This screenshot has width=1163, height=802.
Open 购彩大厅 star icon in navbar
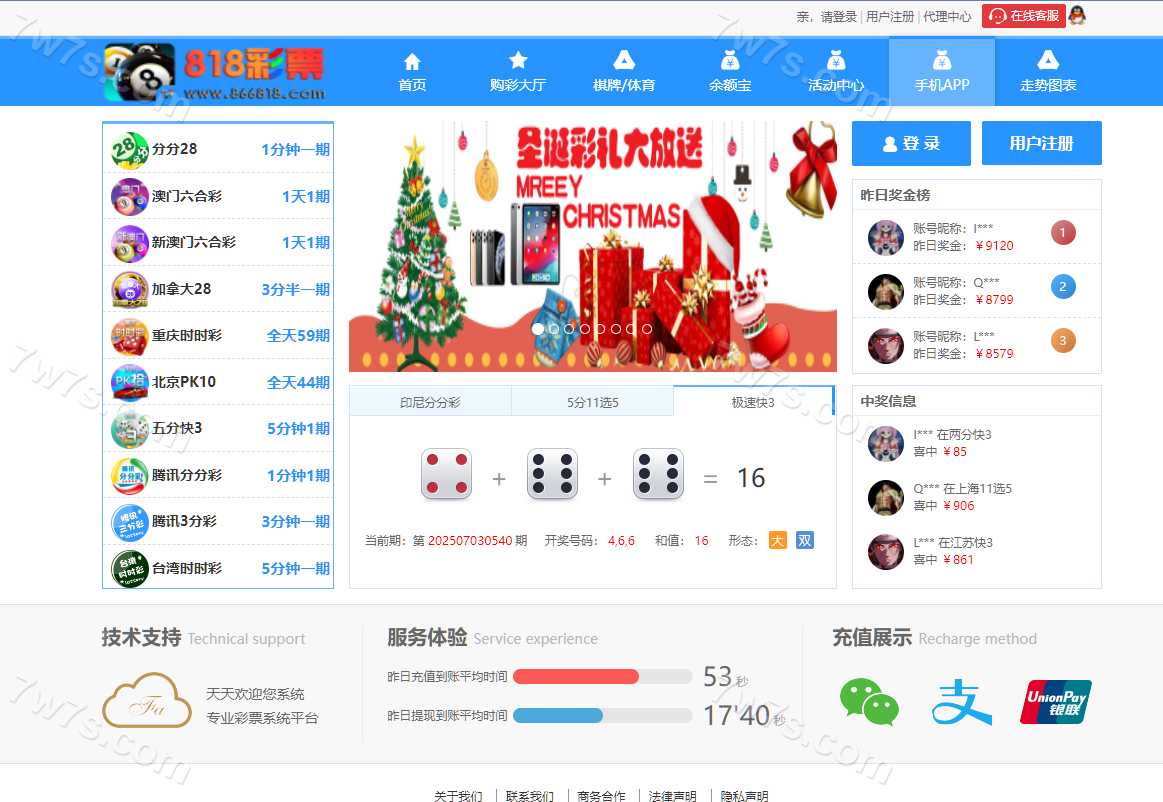pyautogui.click(x=518, y=61)
